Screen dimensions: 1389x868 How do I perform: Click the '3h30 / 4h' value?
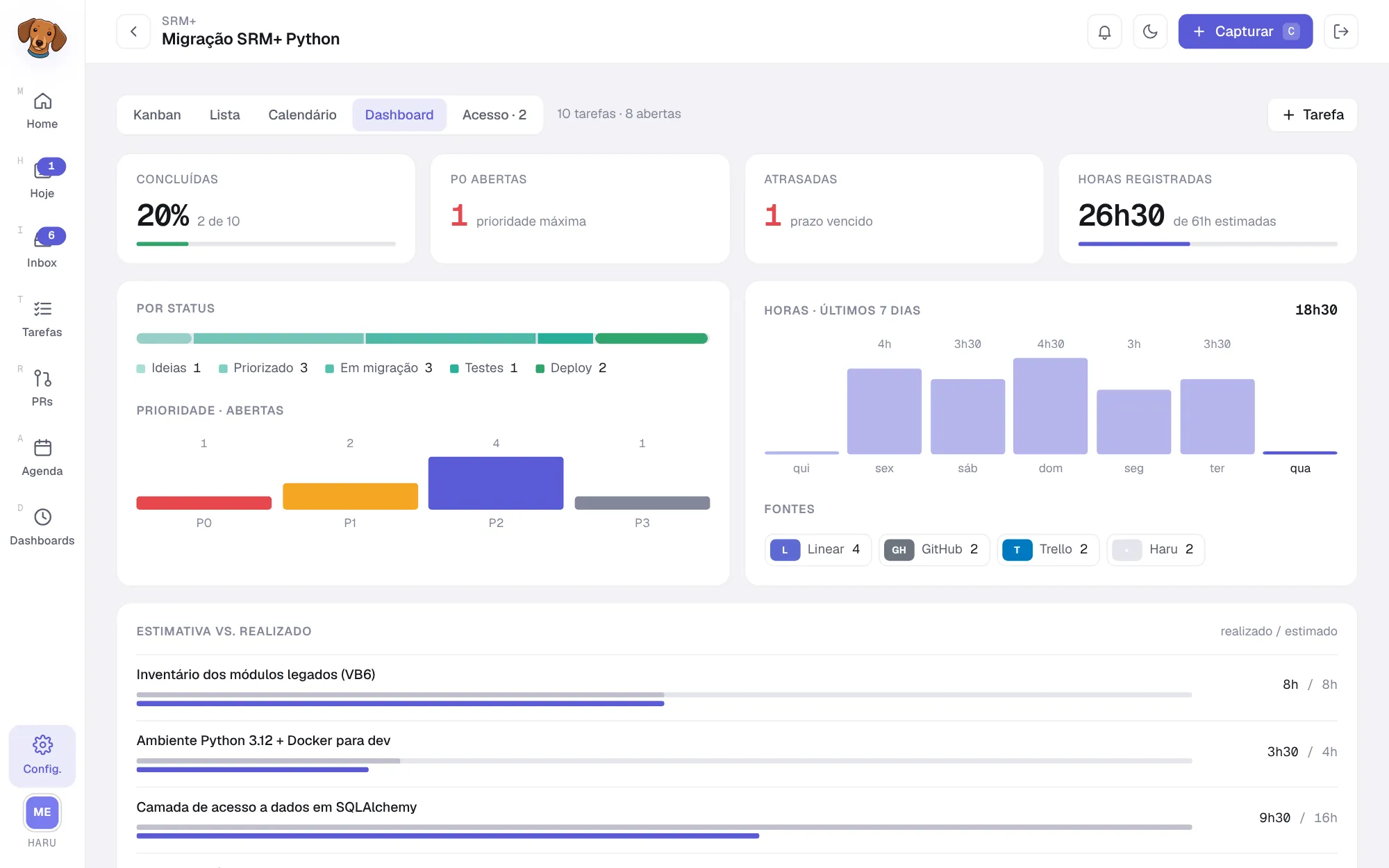tap(1302, 752)
